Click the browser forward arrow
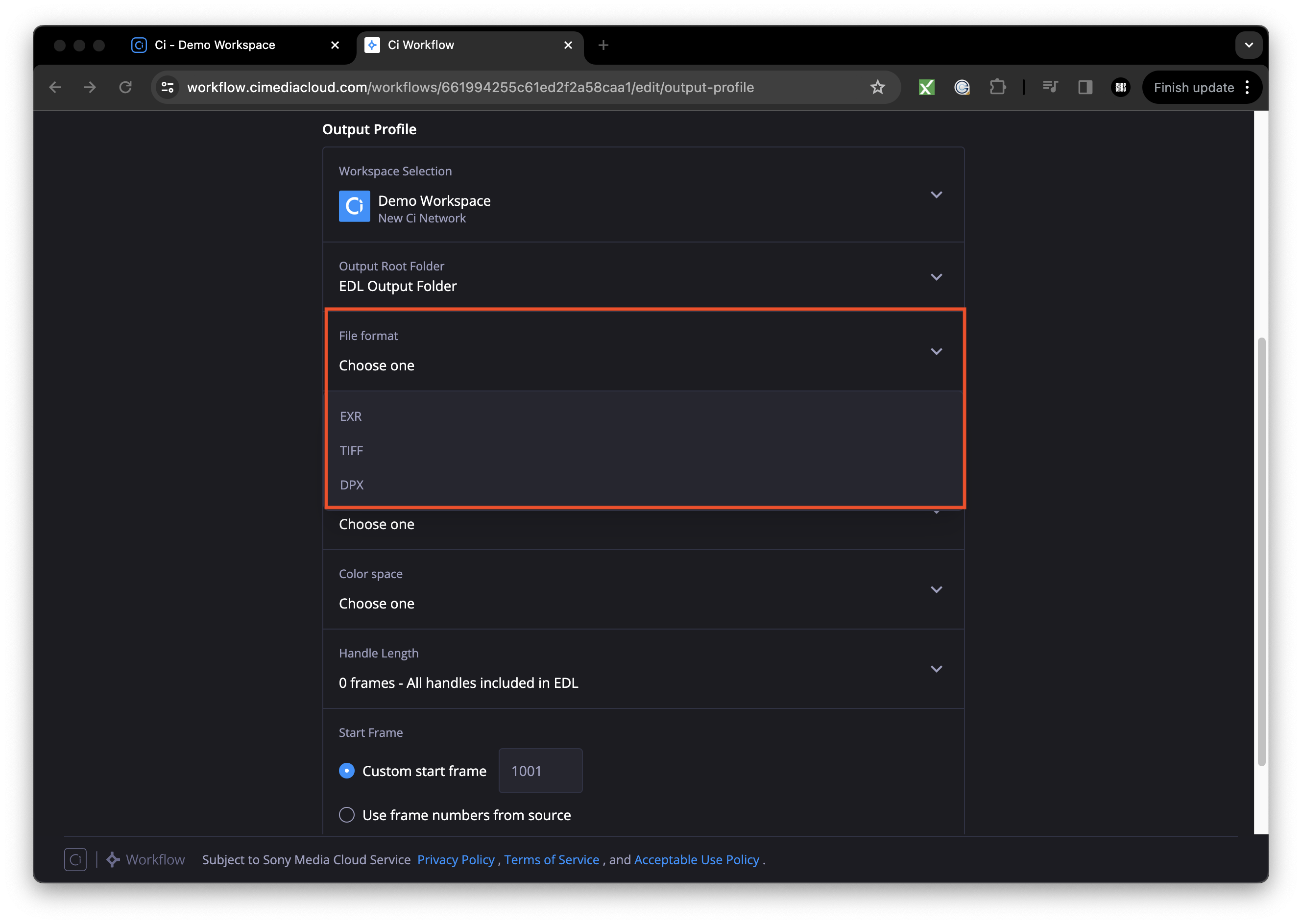 tap(90, 87)
